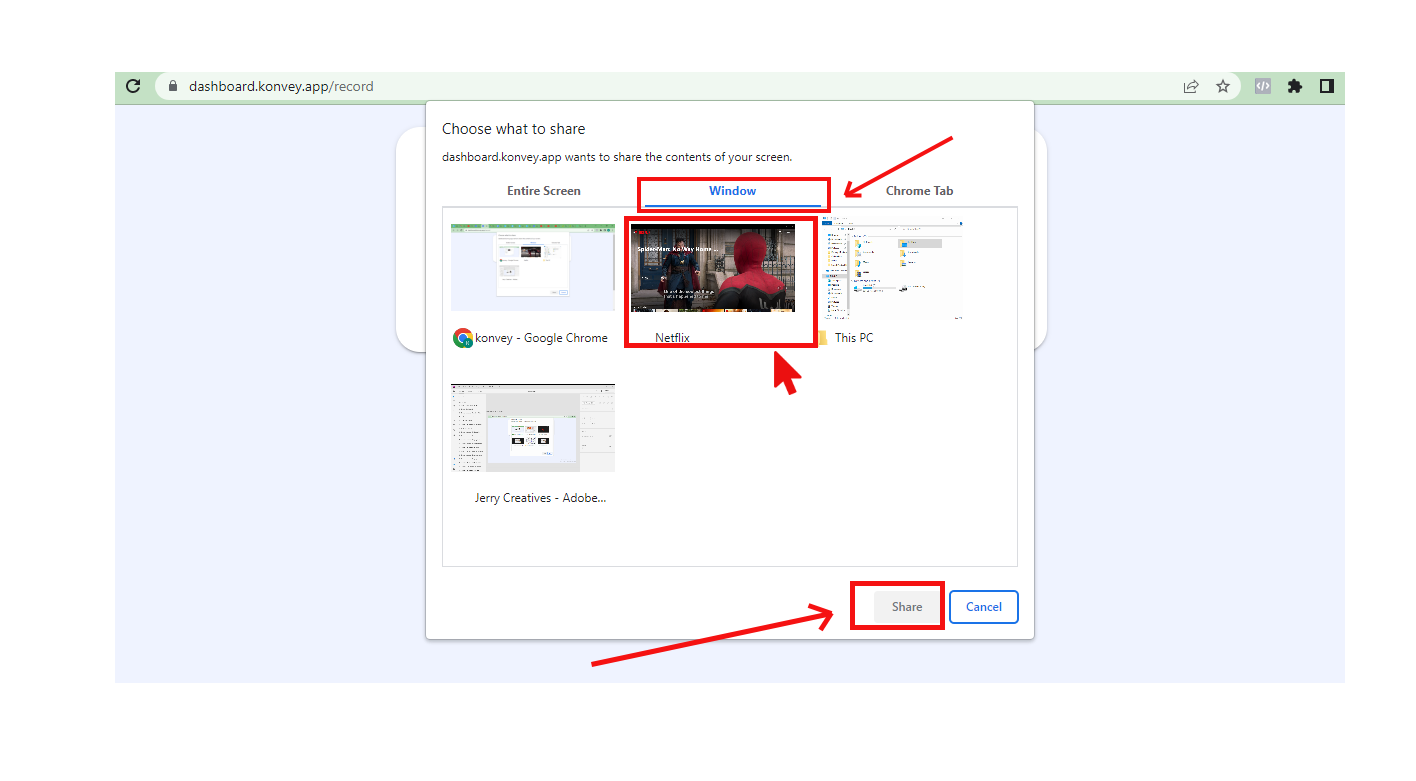
Task: Click the padlock site info icon
Action: (173, 86)
